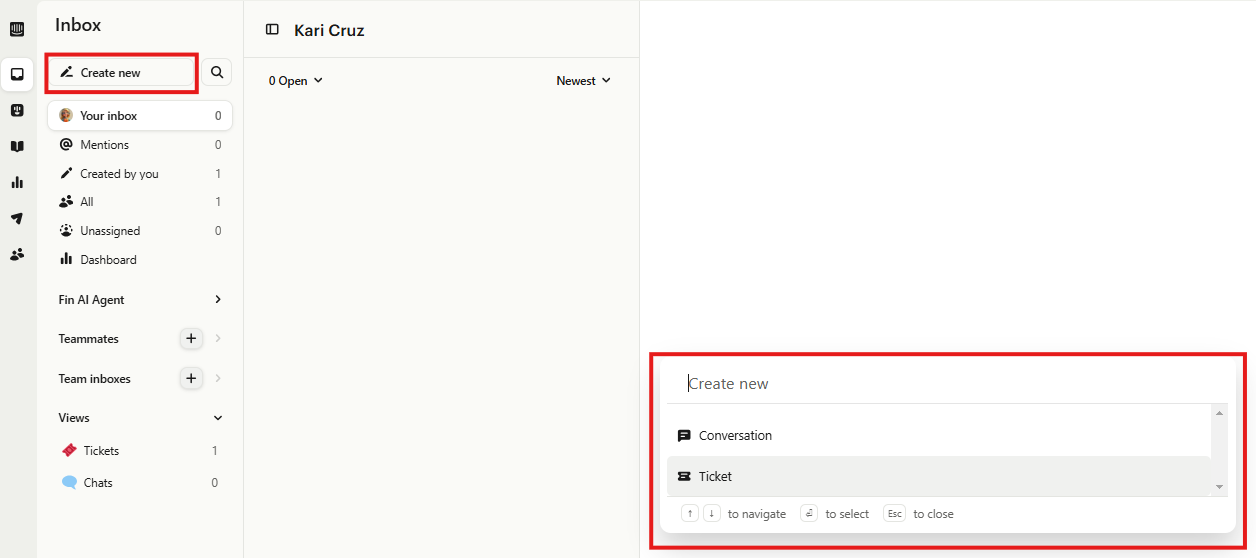This screenshot has width=1256, height=558.
Task: Add a teammate with the plus button
Action: (191, 339)
